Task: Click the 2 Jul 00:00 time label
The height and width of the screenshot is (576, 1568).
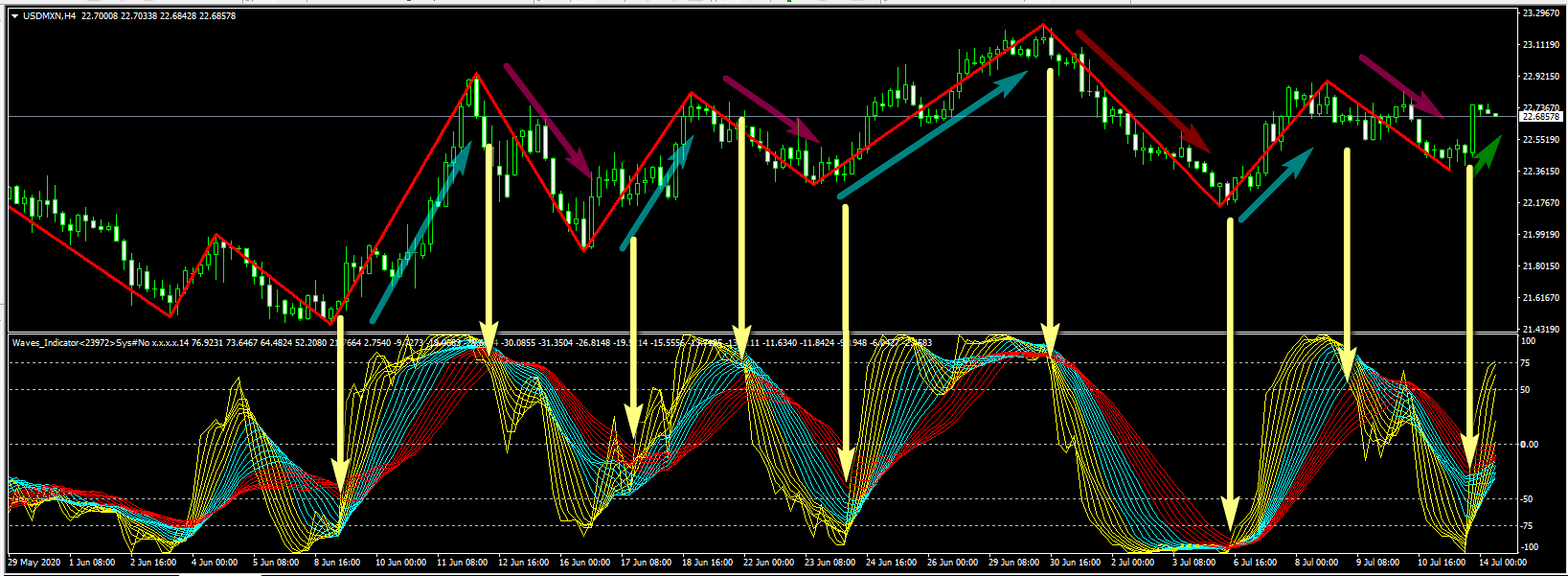Action: [1132, 563]
